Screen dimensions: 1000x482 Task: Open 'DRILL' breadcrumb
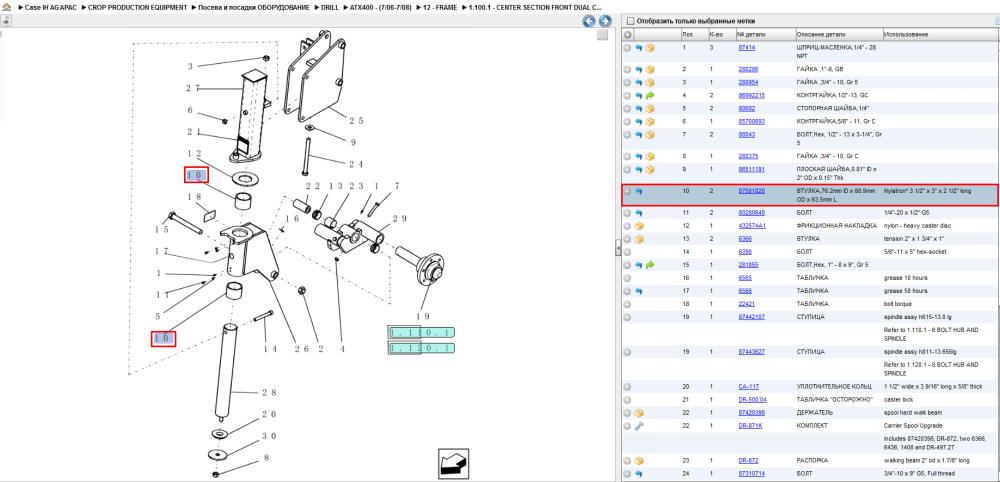coord(330,7)
